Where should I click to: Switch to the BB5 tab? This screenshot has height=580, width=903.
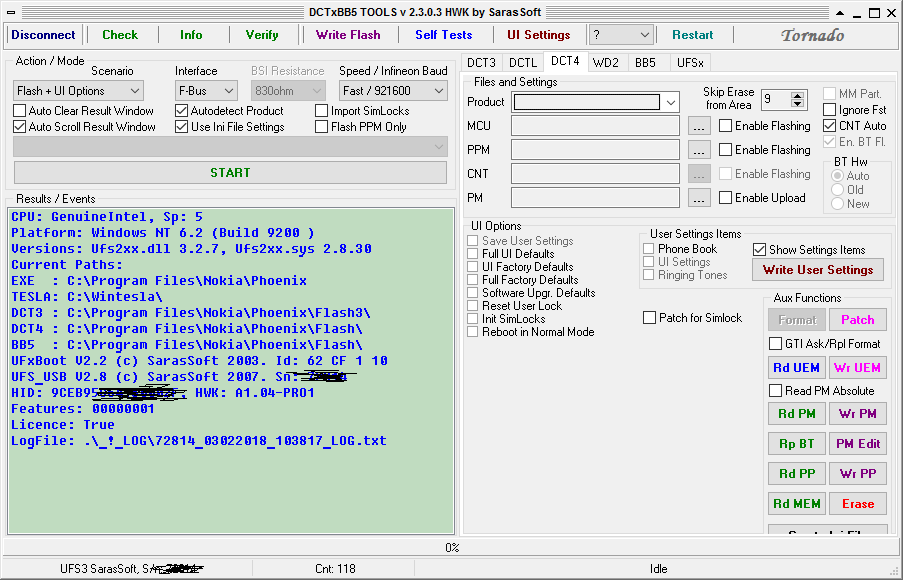coord(645,62)
